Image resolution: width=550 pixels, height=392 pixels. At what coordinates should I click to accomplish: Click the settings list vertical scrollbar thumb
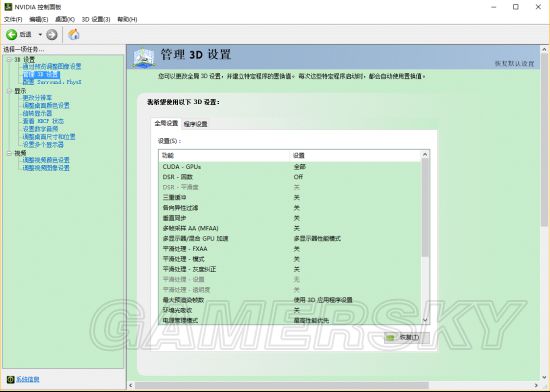pos(425,208)
